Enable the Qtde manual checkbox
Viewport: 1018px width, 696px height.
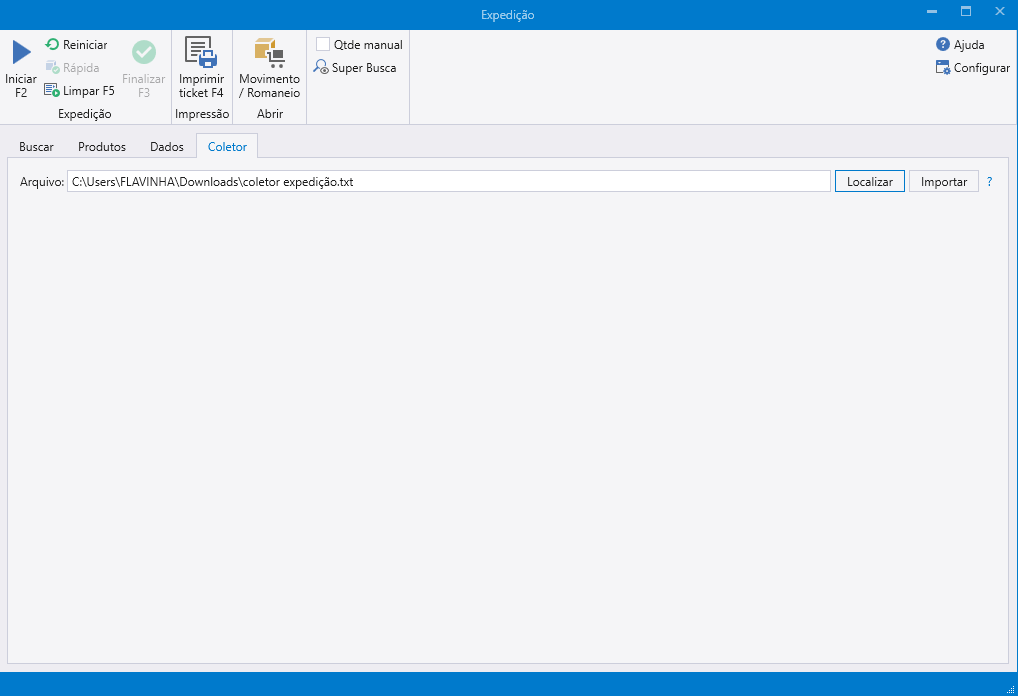tap(323, 45)
